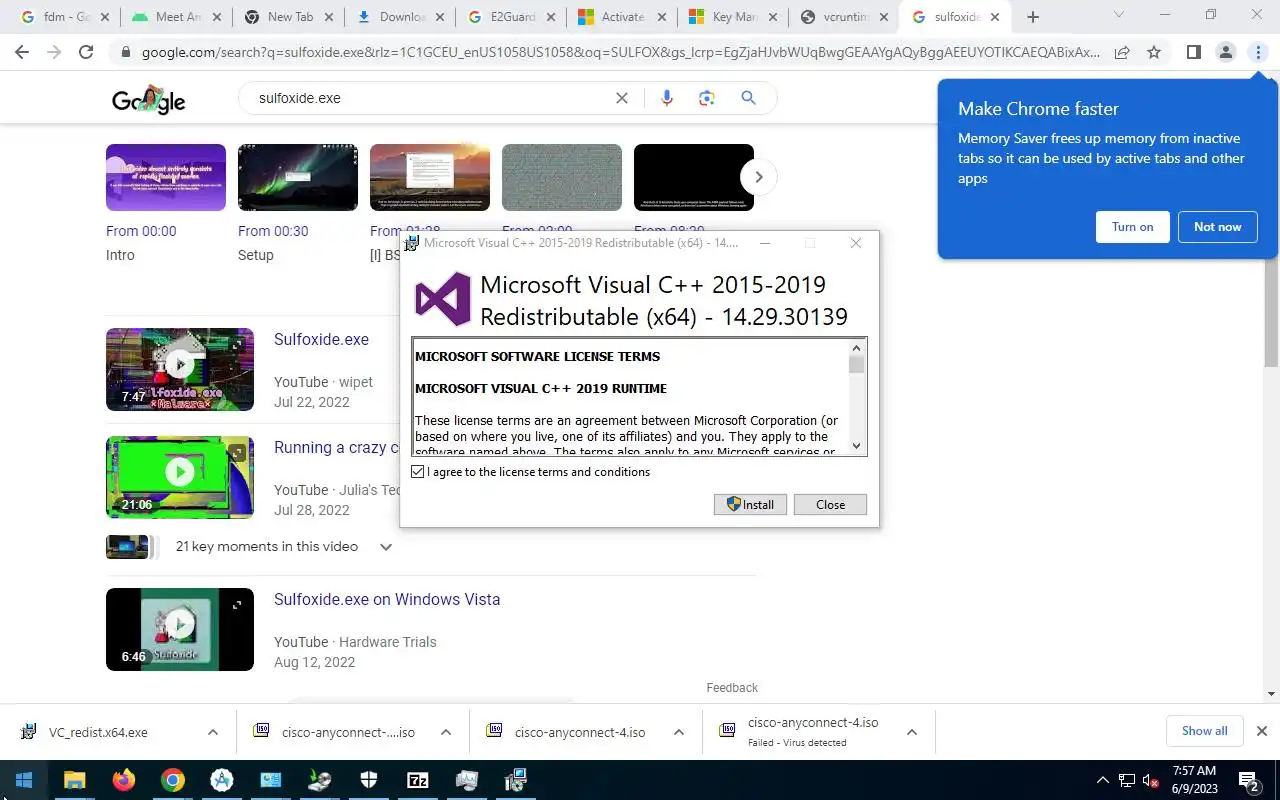Open Chrome profile avatar menu

1225,52
